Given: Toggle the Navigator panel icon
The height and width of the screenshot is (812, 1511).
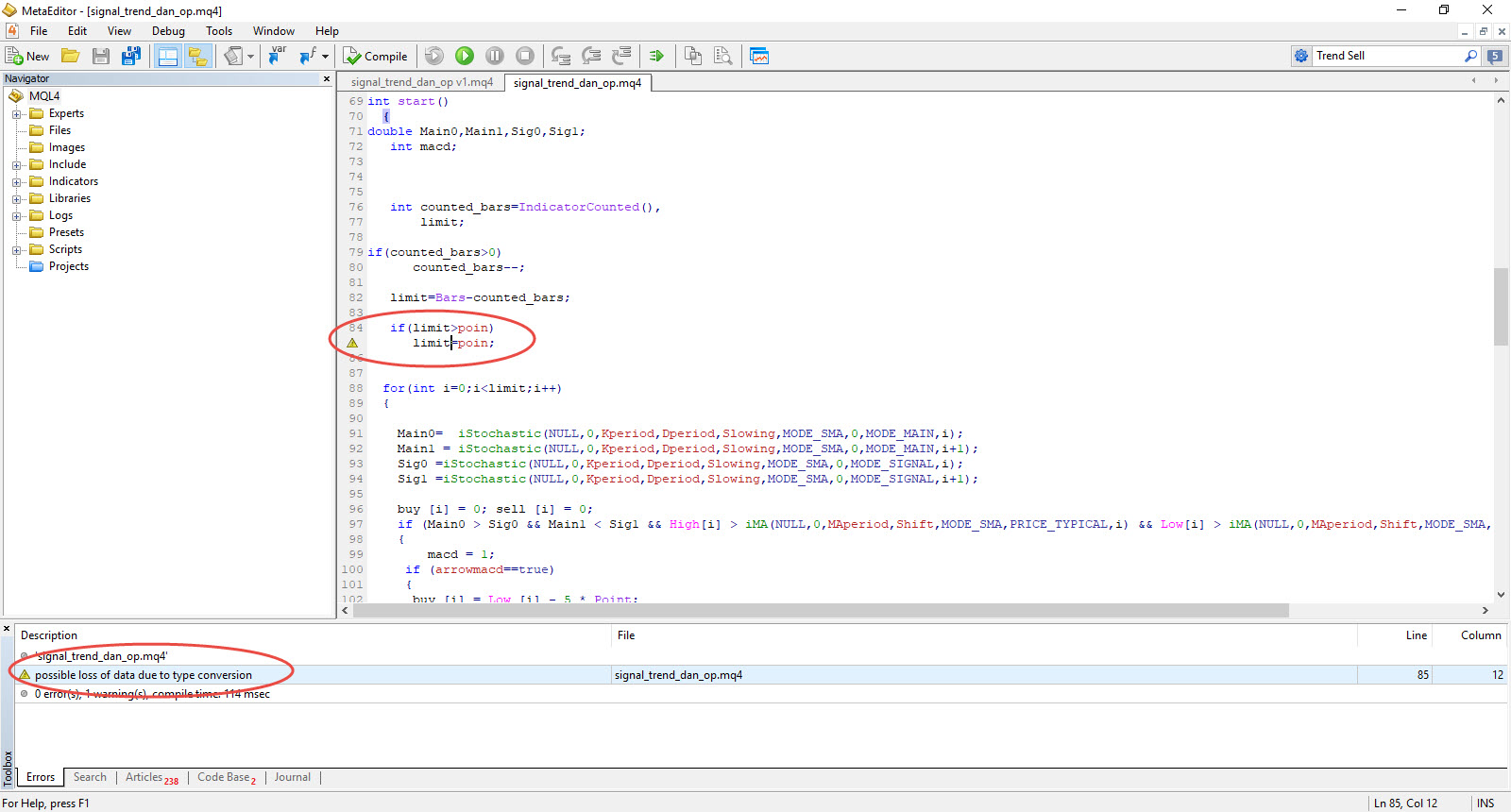Looking at the screenshot, I should tap(167, 57).
